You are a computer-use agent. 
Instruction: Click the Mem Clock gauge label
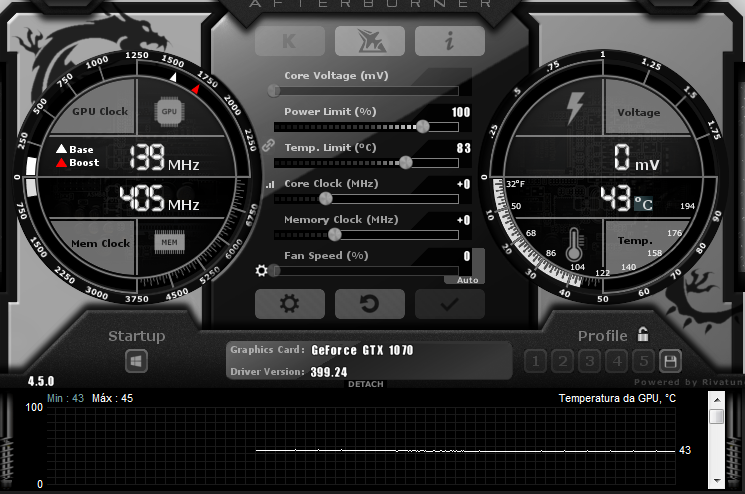click(x=100, y=244)
